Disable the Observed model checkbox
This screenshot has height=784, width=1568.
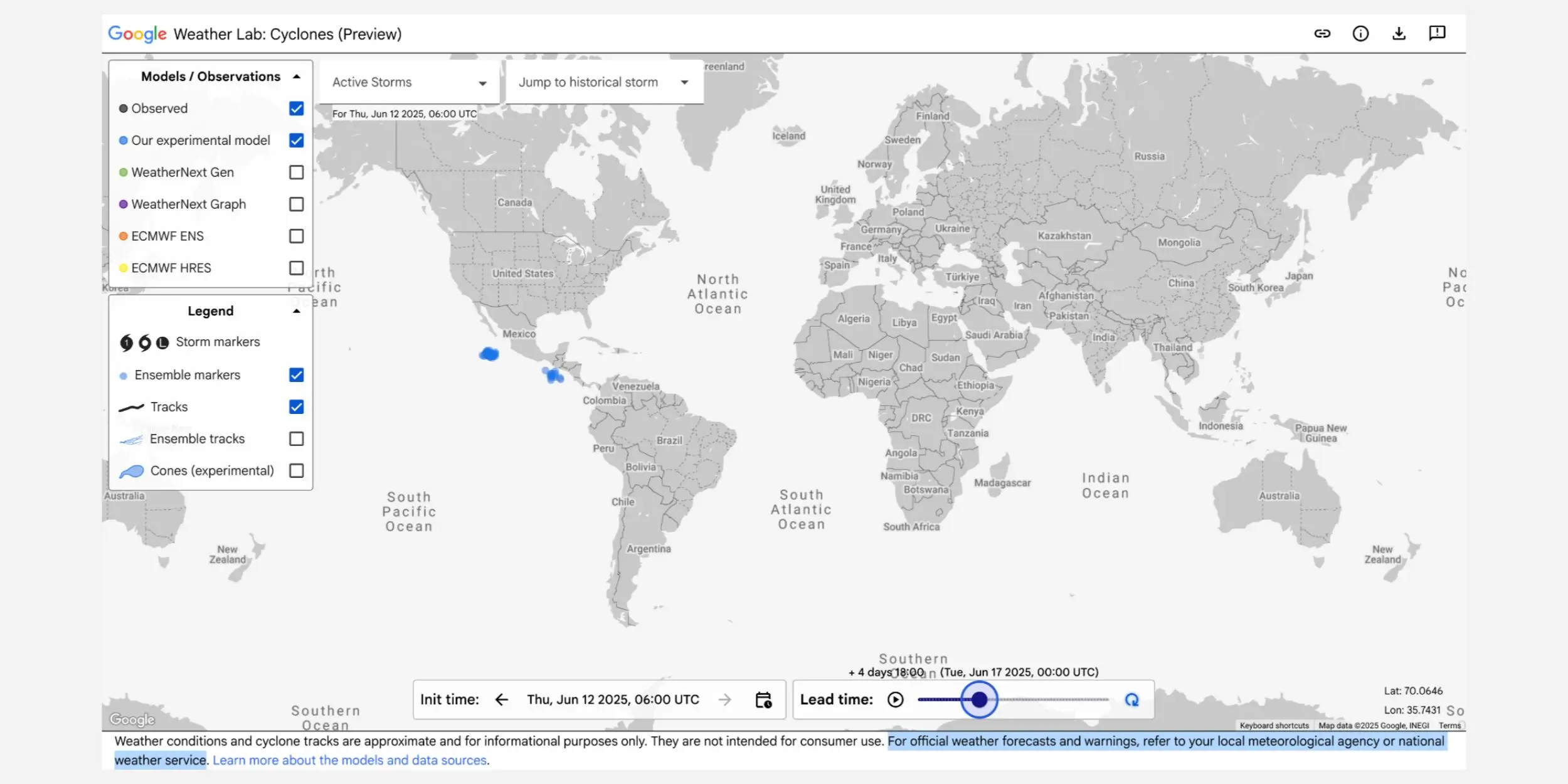[295, 108]
